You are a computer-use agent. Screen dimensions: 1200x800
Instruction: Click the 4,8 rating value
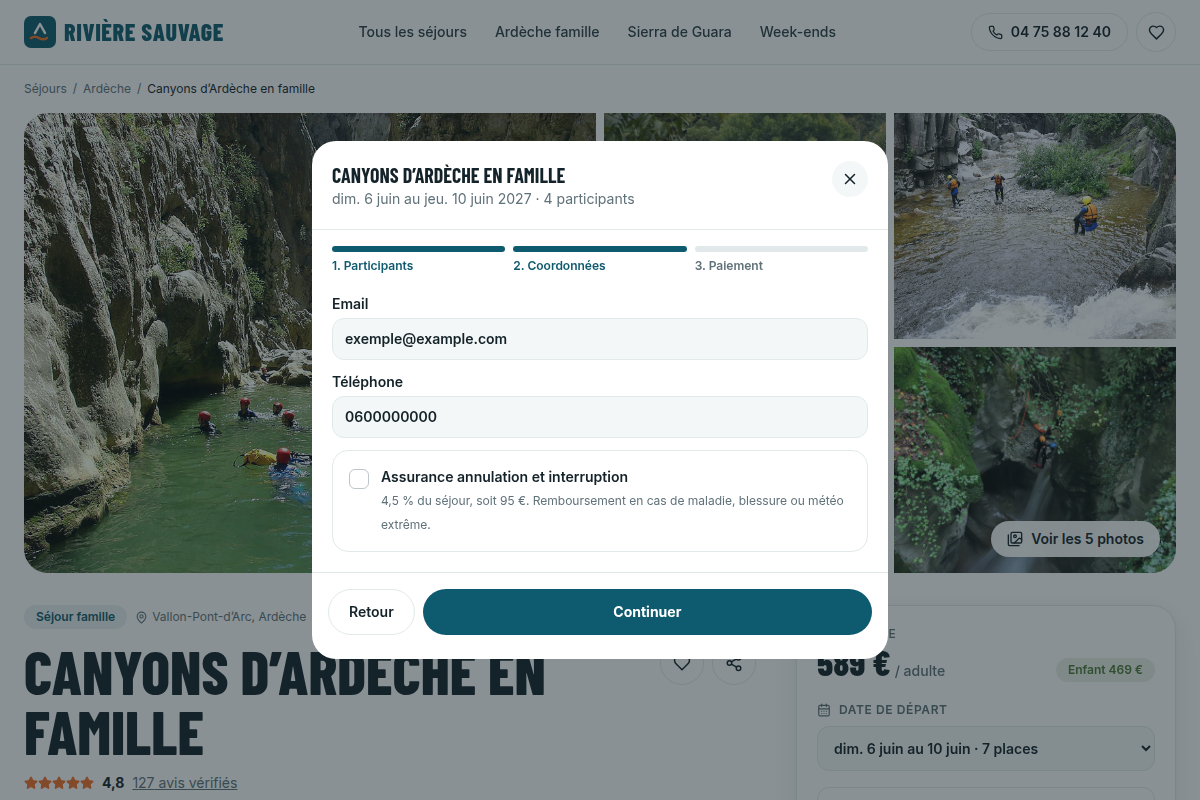point(113,783)
